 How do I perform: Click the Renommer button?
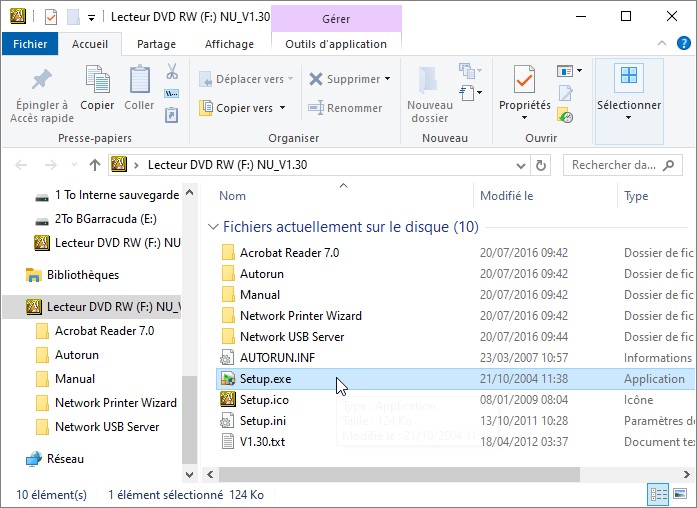click(345, 108)
